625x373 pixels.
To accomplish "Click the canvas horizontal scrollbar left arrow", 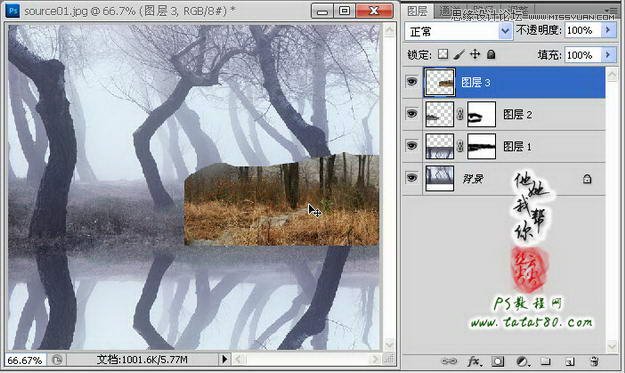I will (238, 359).
